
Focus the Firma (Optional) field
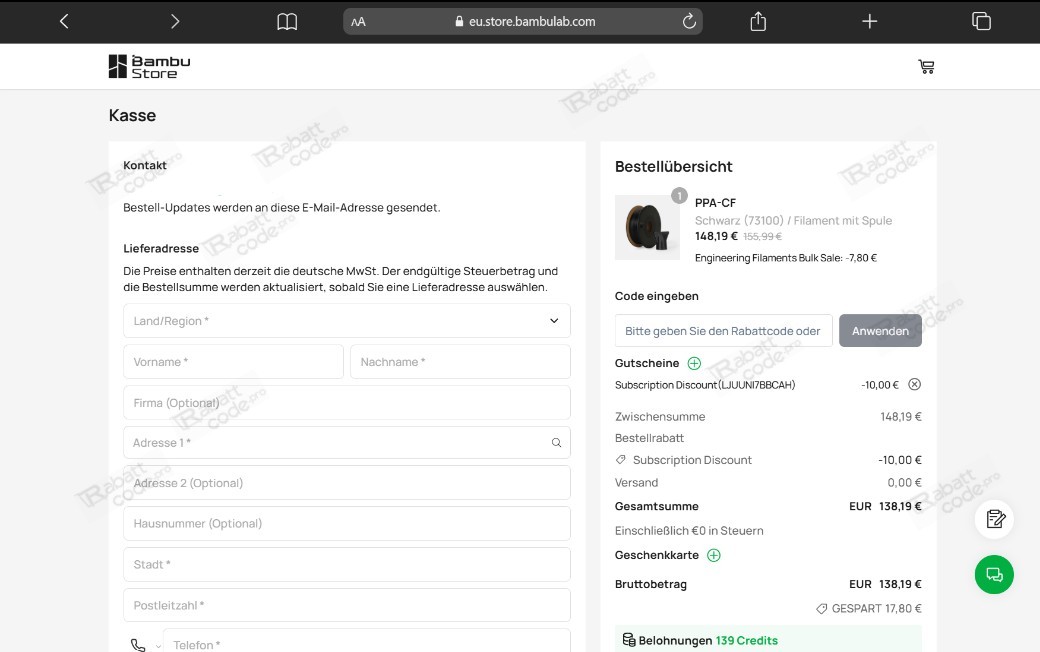point(347,403)
